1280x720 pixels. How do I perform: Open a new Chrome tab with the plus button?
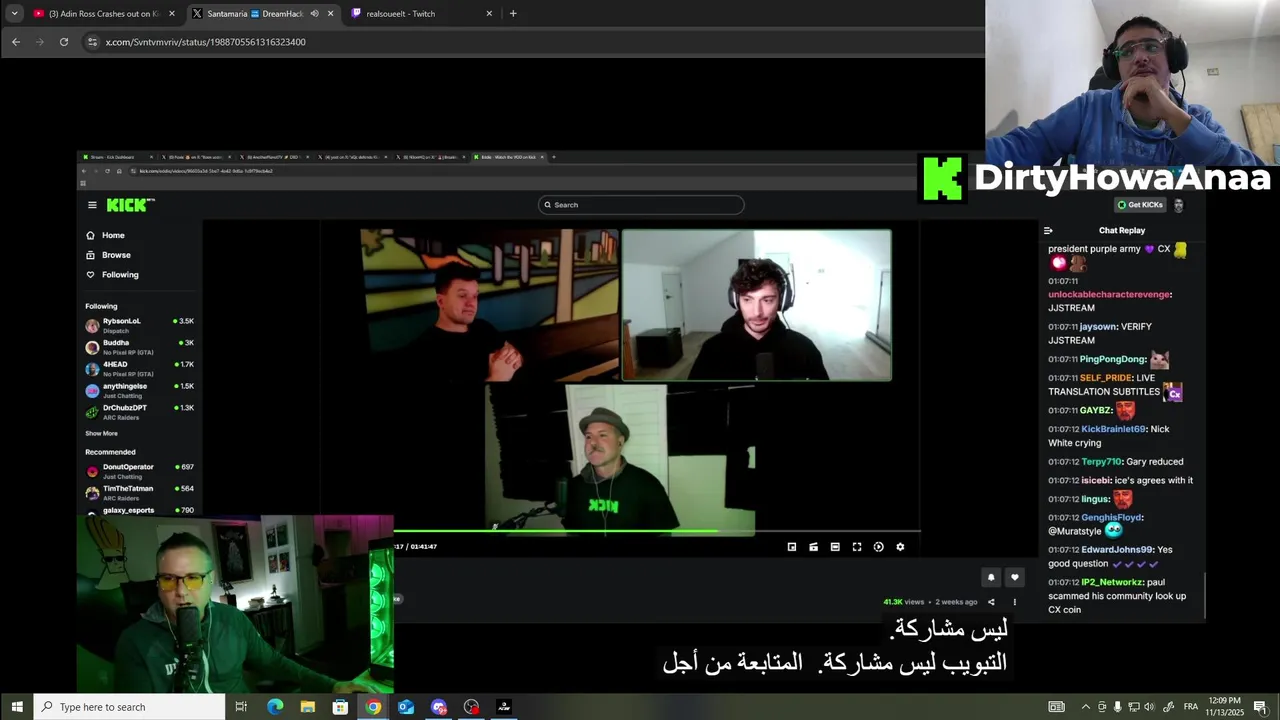tap(513, 13)
